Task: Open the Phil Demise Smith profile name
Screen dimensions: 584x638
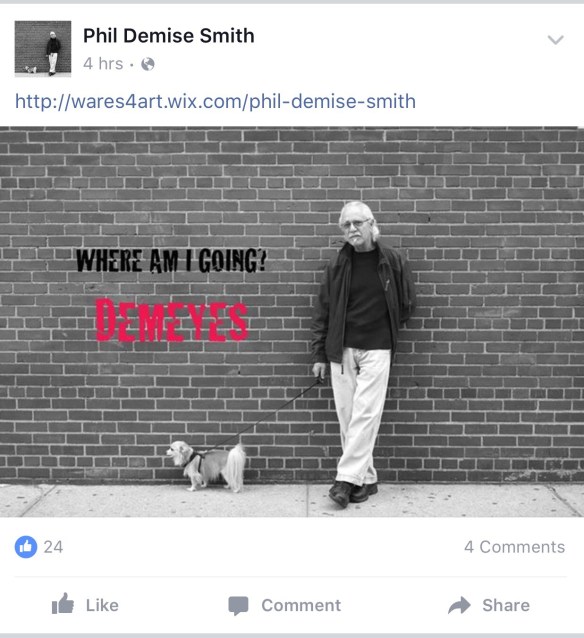Action: (169, 36)
